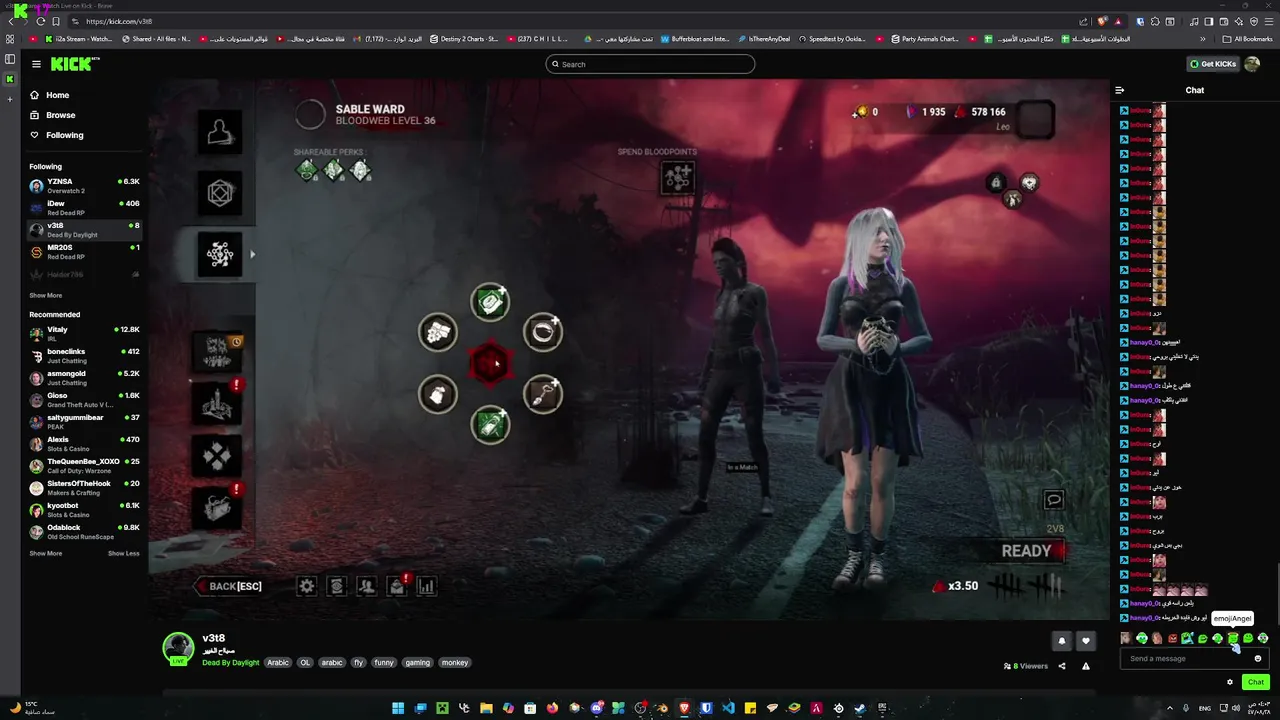This screenshot has width=1280, height=720.
Task: Open the game statistics bar-chart icon
Action: 427,586
